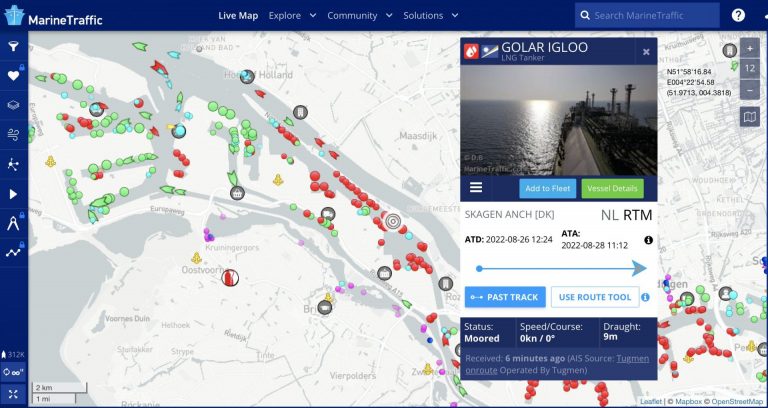Click the selected vessel target marker
Viewport: 768px width, 408px height.
tap(392, 221)
